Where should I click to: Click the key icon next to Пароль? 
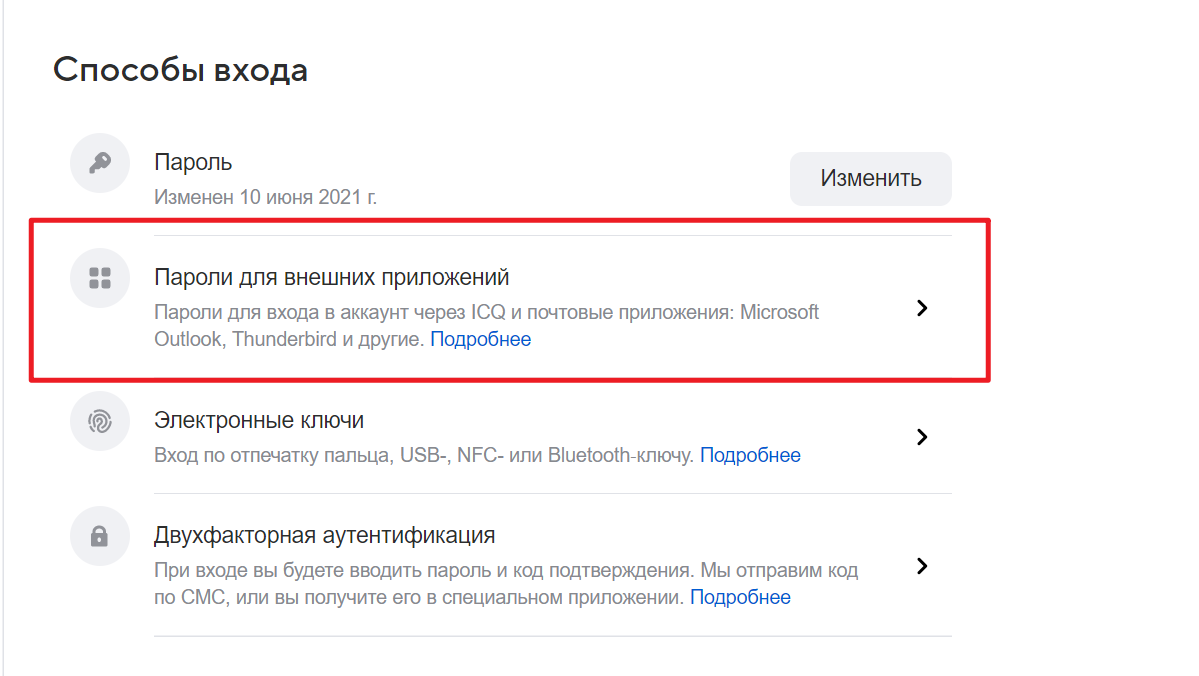pos(100,163)
